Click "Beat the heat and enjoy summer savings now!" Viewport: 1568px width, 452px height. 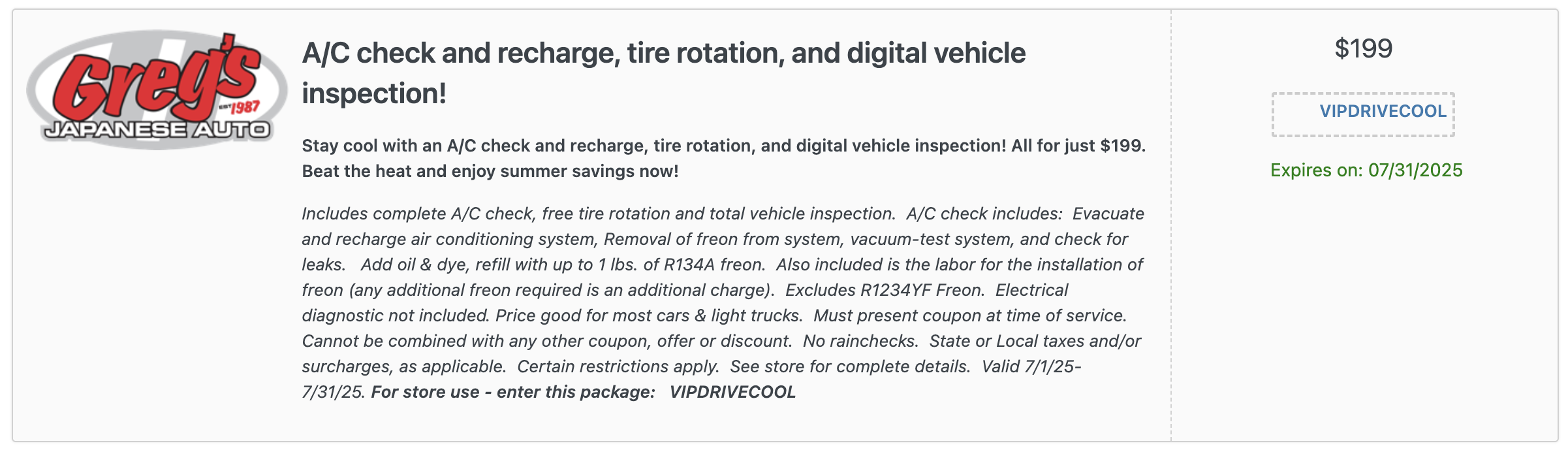coord(490,171)
